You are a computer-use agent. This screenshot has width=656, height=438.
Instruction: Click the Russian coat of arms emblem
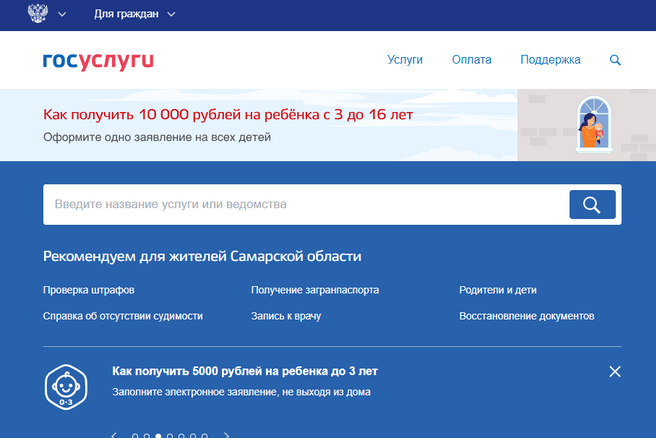tap(40, 15)
